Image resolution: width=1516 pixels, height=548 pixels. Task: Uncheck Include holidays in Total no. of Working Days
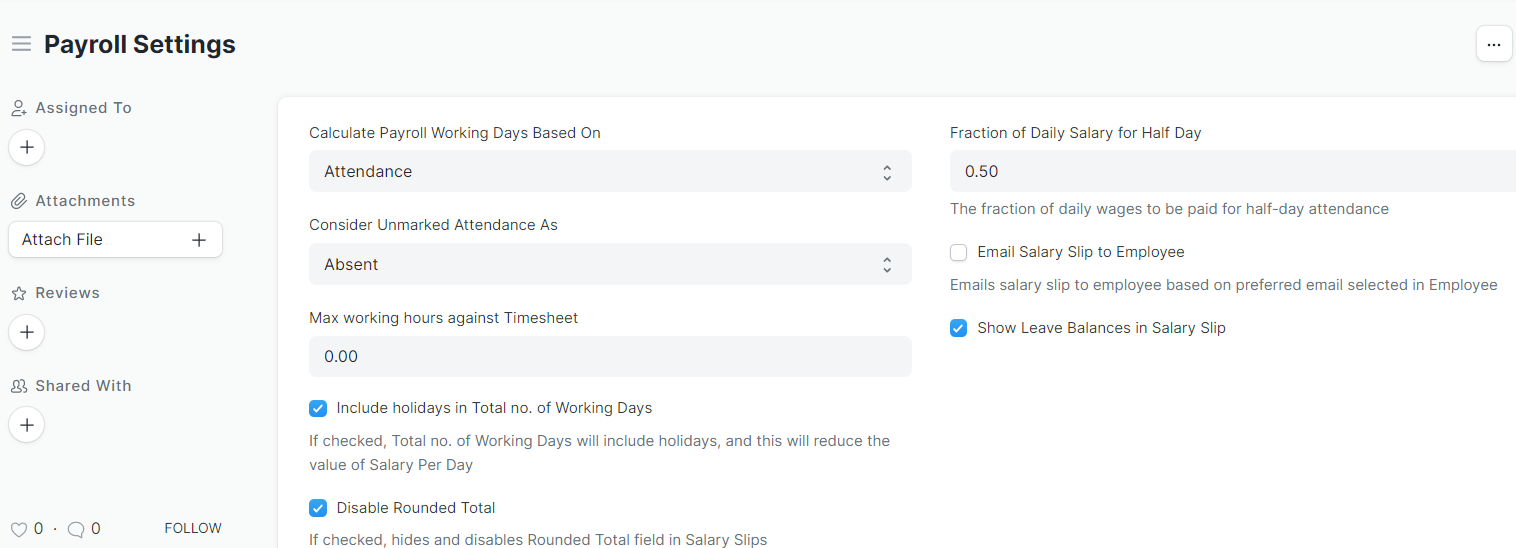tap(318, 408)
